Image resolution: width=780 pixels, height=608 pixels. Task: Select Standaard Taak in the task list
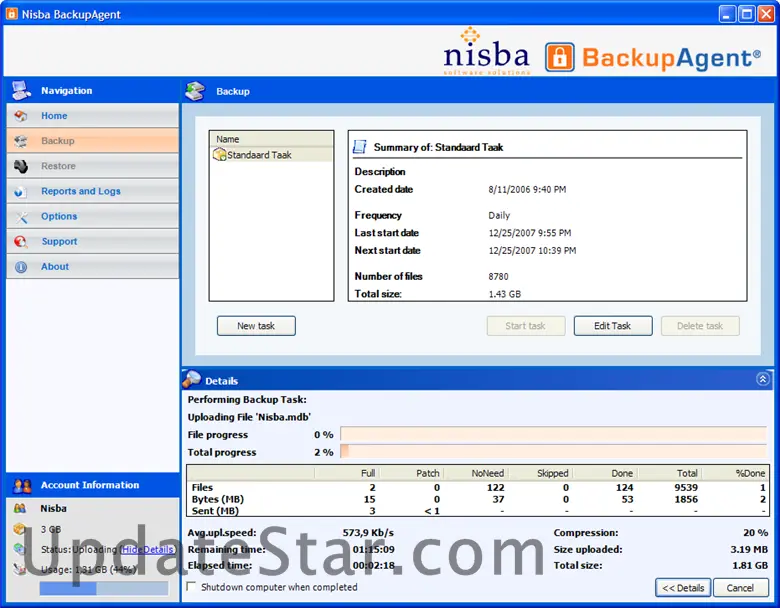[272, 155]
